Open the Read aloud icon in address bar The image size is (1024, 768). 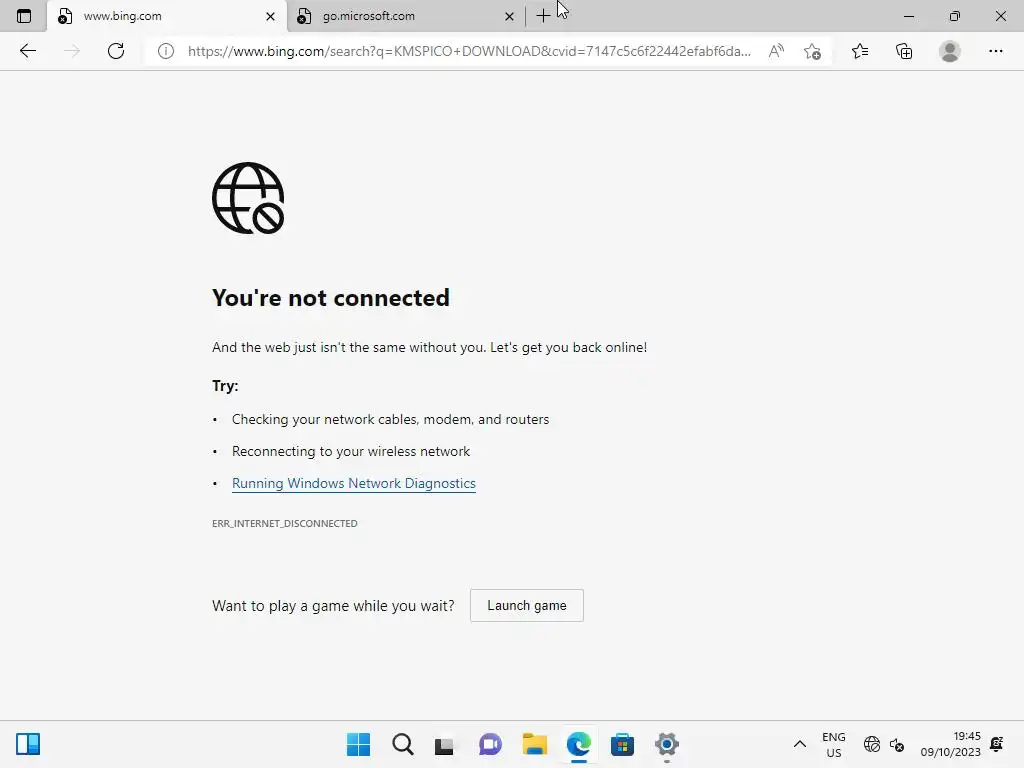(776, 51)
